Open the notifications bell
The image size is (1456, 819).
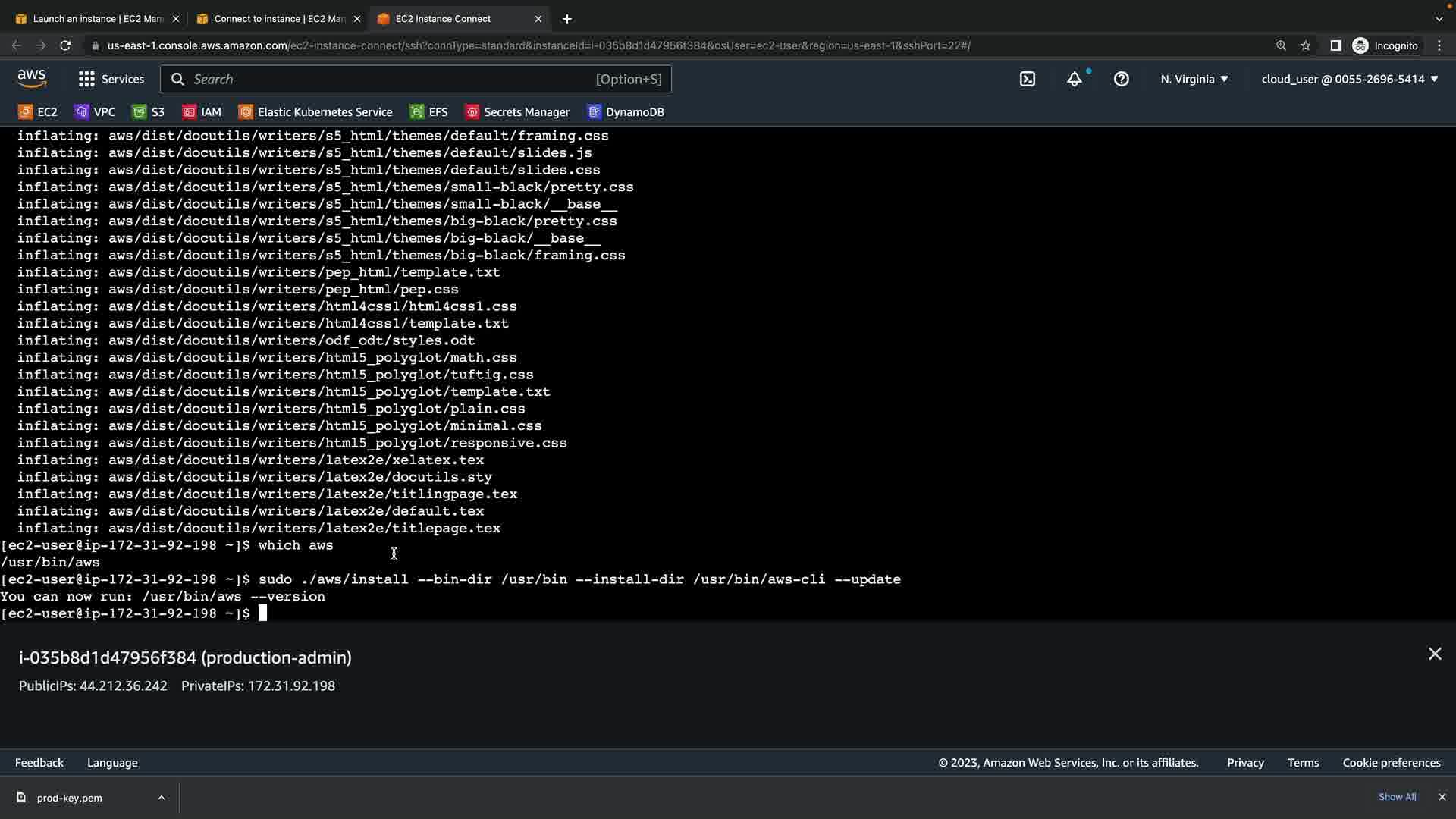click(x=1075, y=79)
